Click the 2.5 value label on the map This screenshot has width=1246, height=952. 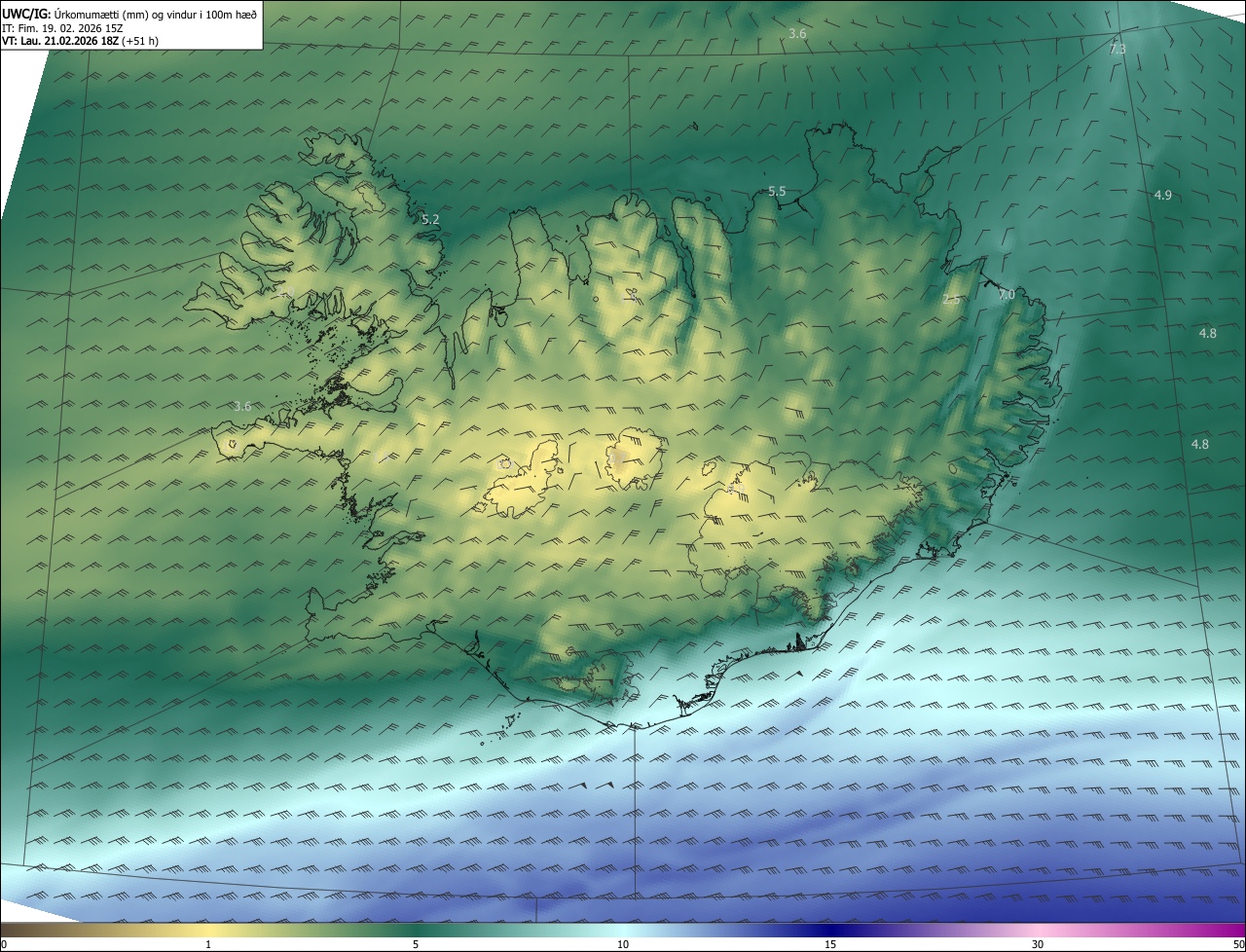coord(951,300)
